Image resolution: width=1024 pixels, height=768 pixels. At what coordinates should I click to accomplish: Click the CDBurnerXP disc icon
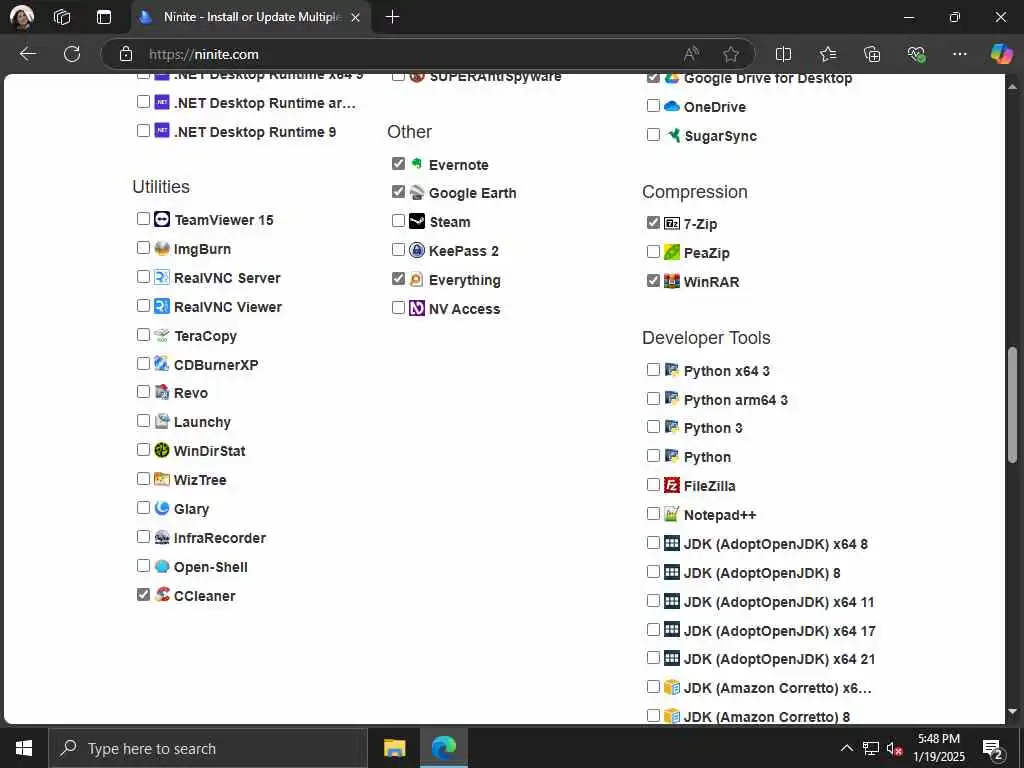(162, 364)
